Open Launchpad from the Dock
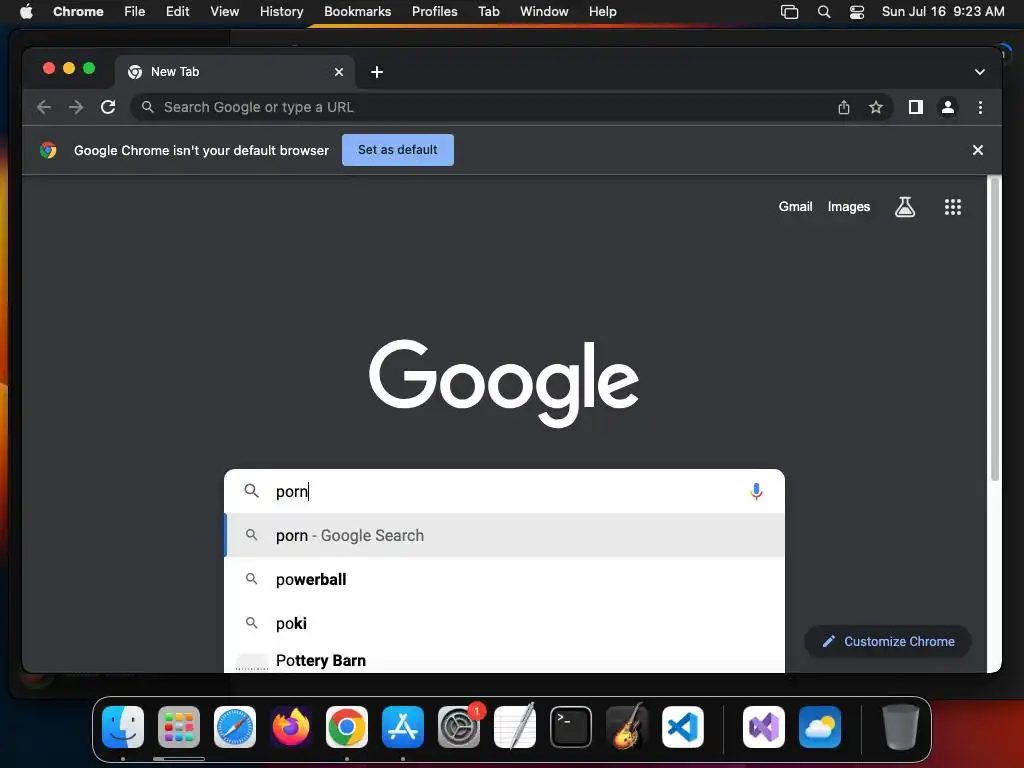This screenshot has width=1024, height=768. 179,727
